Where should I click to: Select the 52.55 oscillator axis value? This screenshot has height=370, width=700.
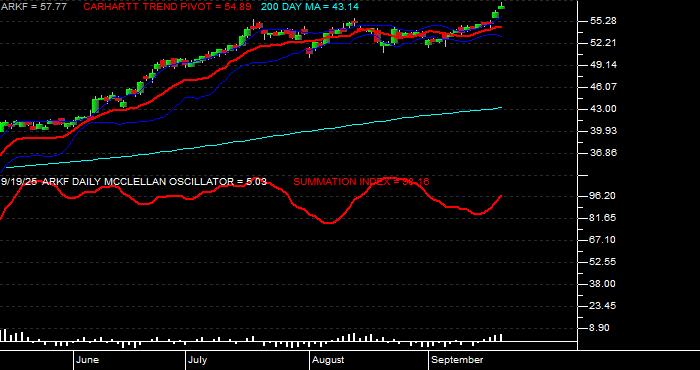tap(602, 262)
